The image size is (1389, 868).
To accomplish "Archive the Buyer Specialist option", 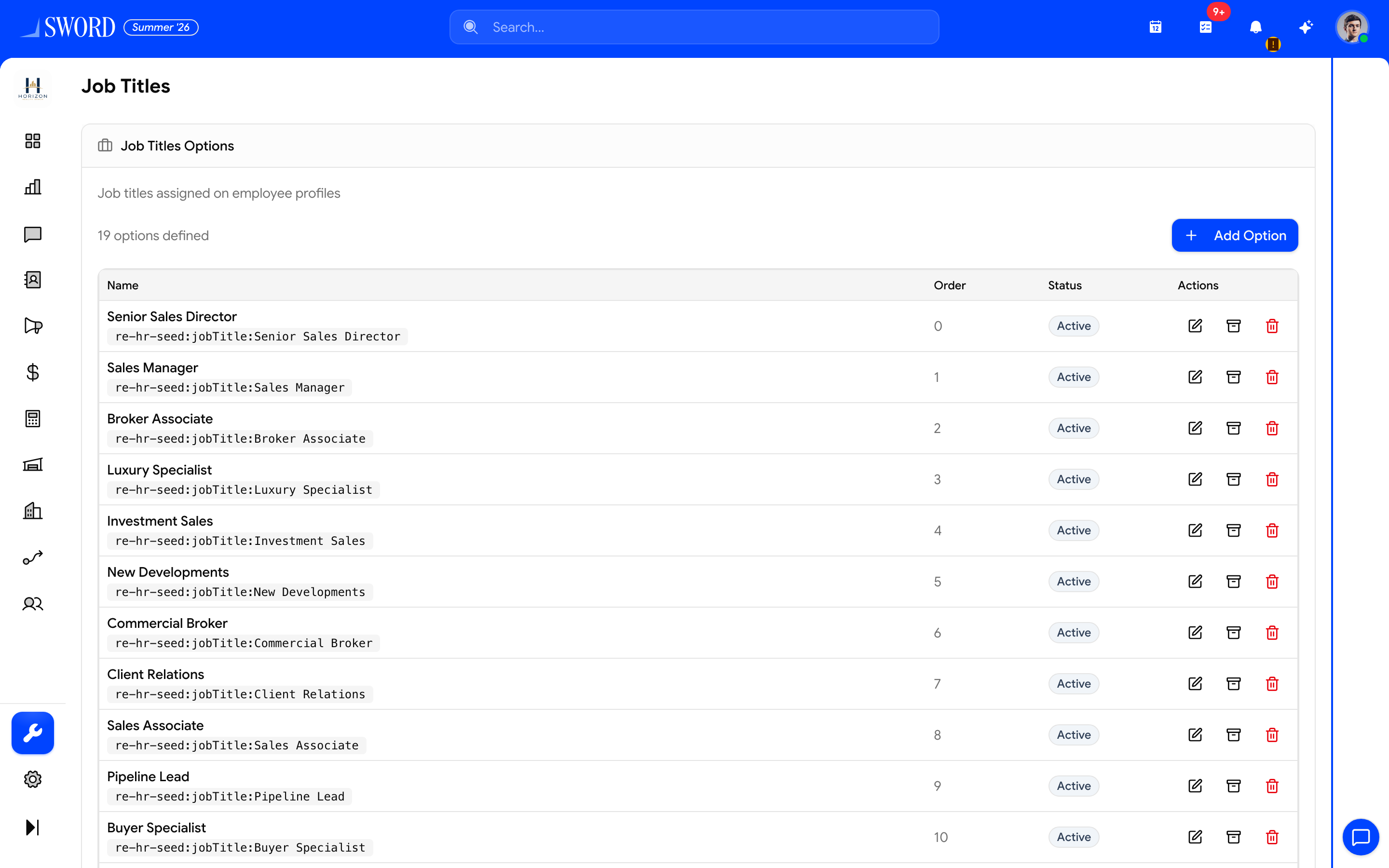I will 1233,837.
